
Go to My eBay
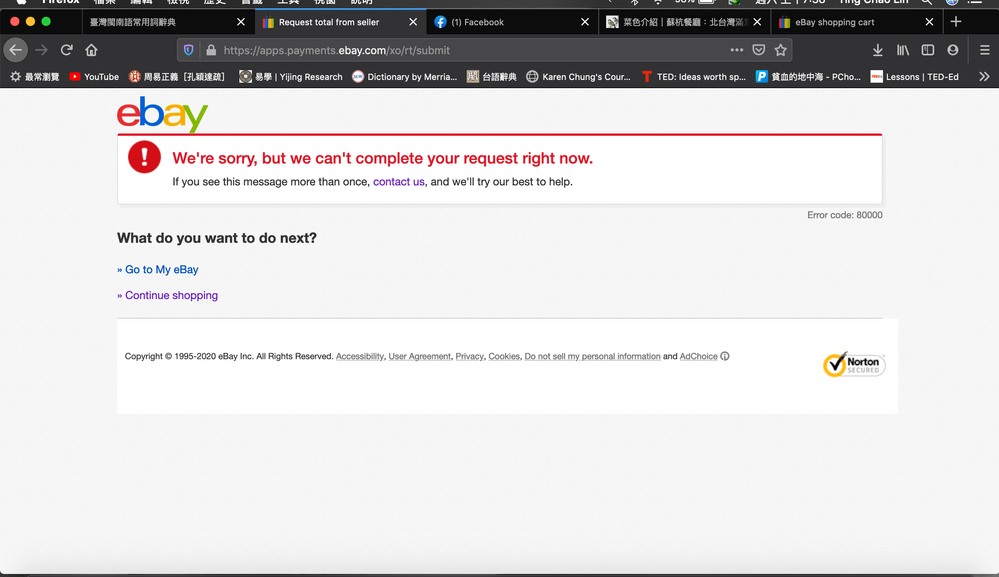161,269
